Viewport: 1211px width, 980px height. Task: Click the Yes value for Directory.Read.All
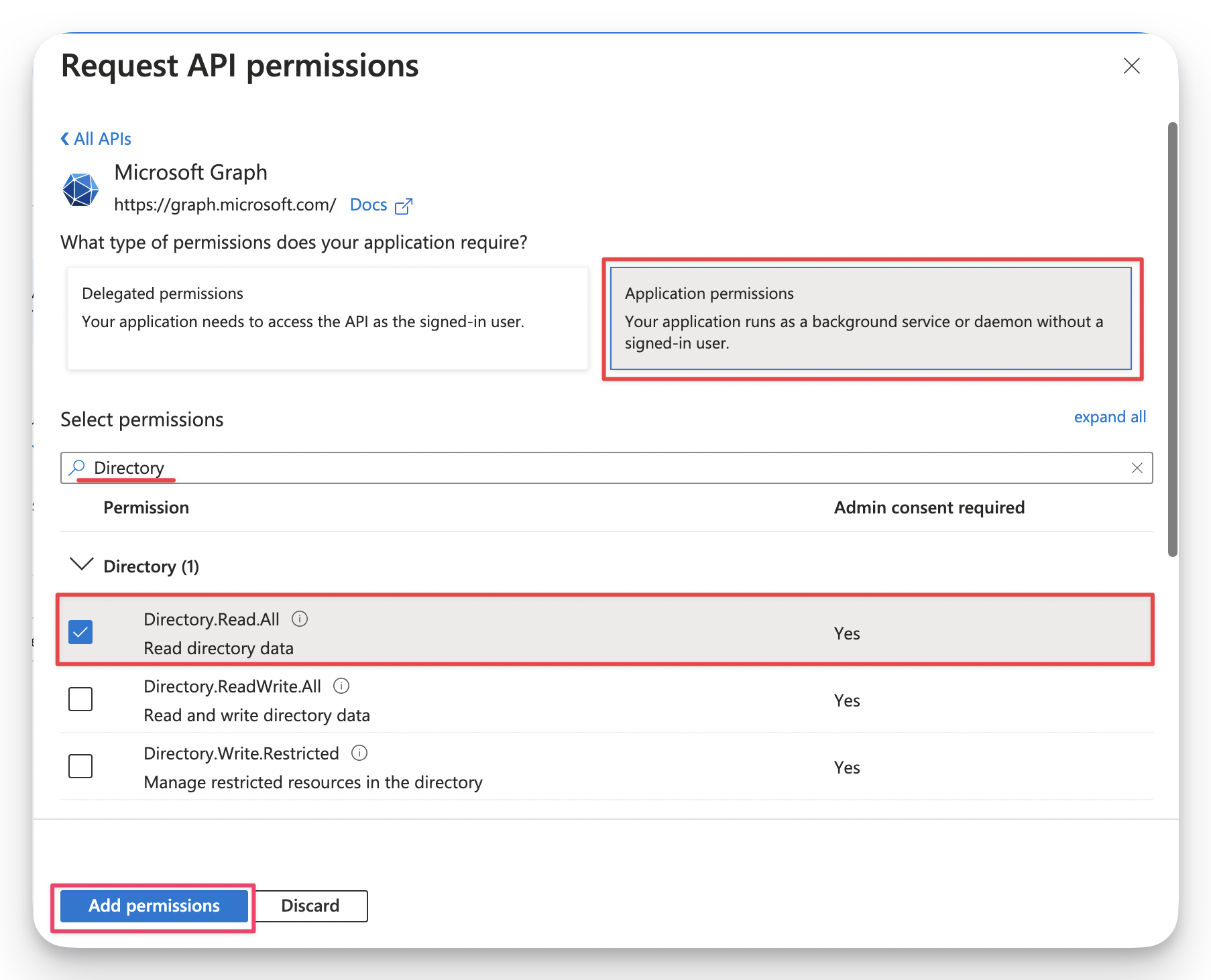coord(847,633)
